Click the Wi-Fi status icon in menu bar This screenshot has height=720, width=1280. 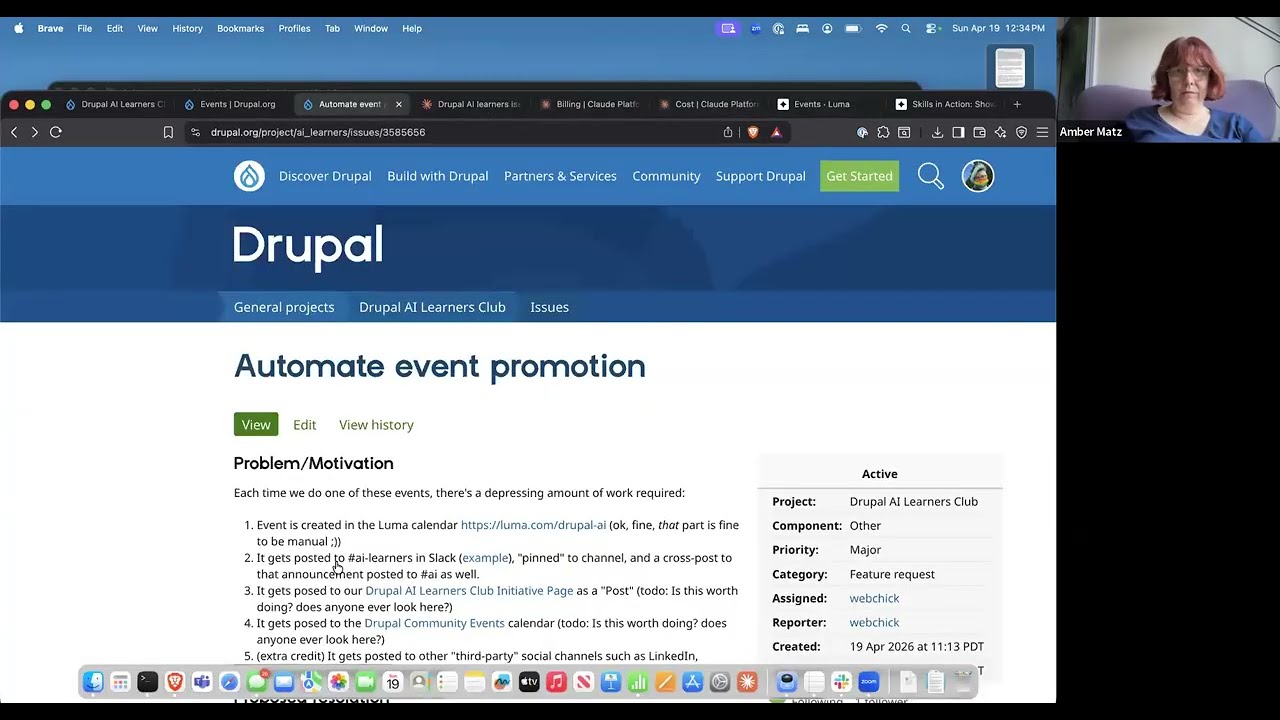[881, 28]
